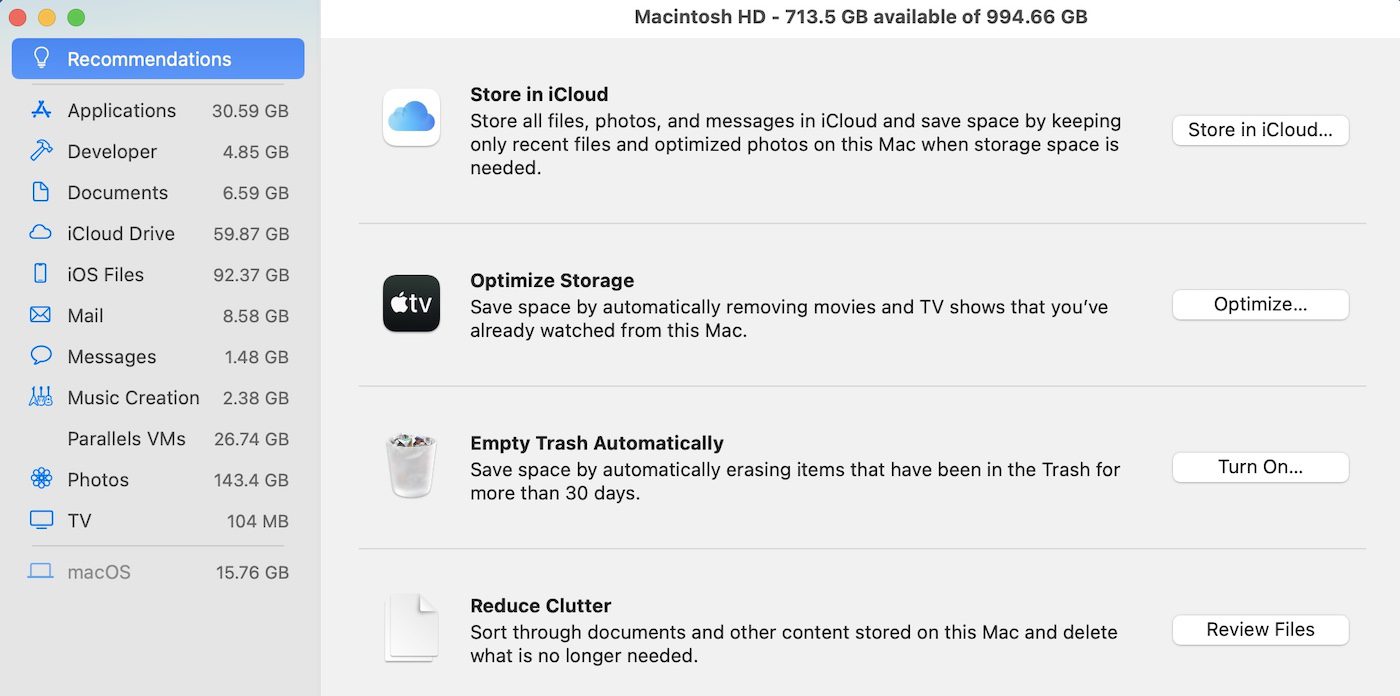Screen dimensions: 1400x696
Task: Click the Mail envelope icon in sidebar
Action: click(x=41, y=315)
